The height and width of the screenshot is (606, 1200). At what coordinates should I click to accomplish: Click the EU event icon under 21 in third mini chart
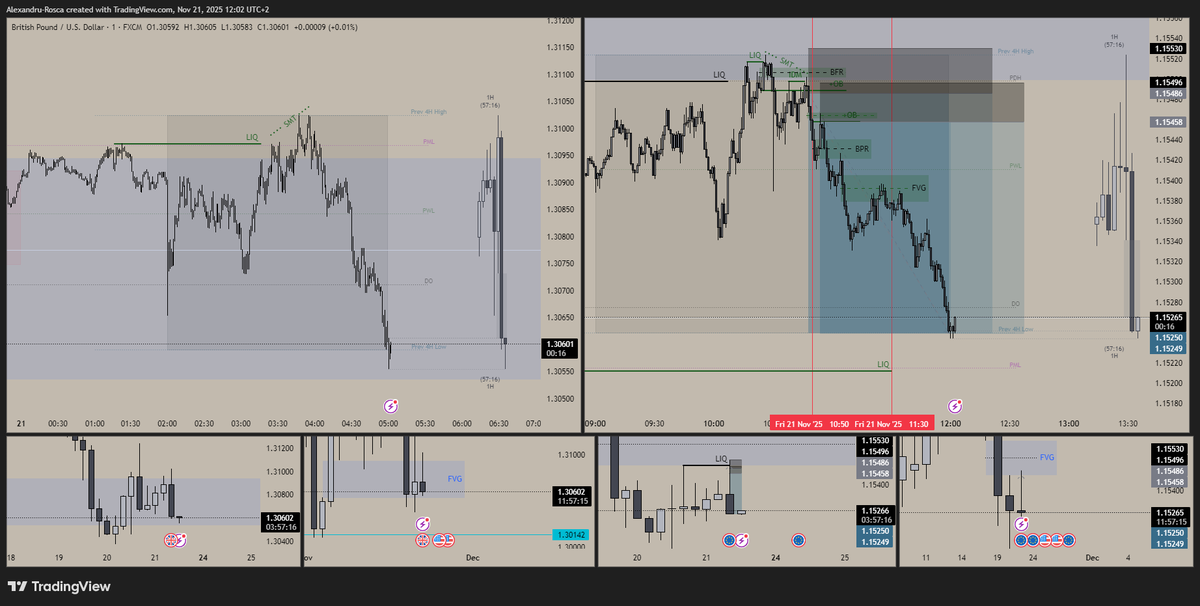point(729,540)
